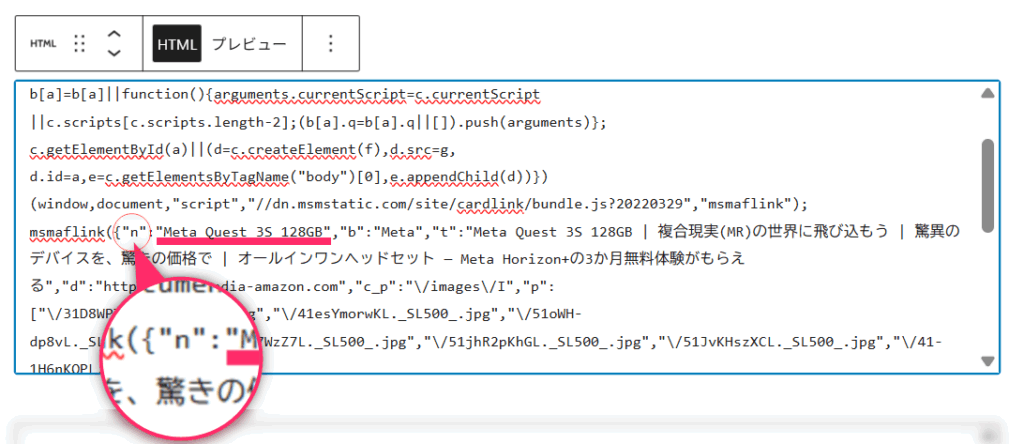Click the text "Meta Quest 3S 128GB" after "n"
Viewport: 1024px width, 444px height.
pyautogui.click(x=245, y=232)
